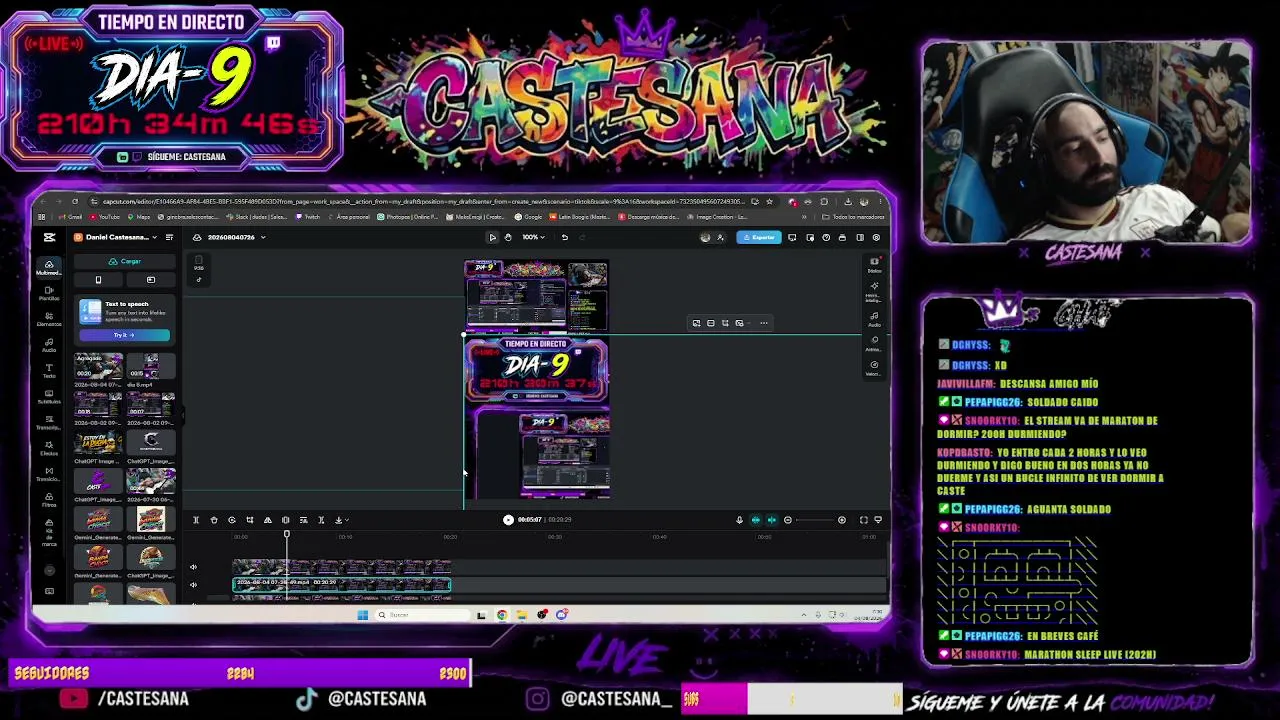Open the Elementos sidebar section

click(x=48, y=319)
